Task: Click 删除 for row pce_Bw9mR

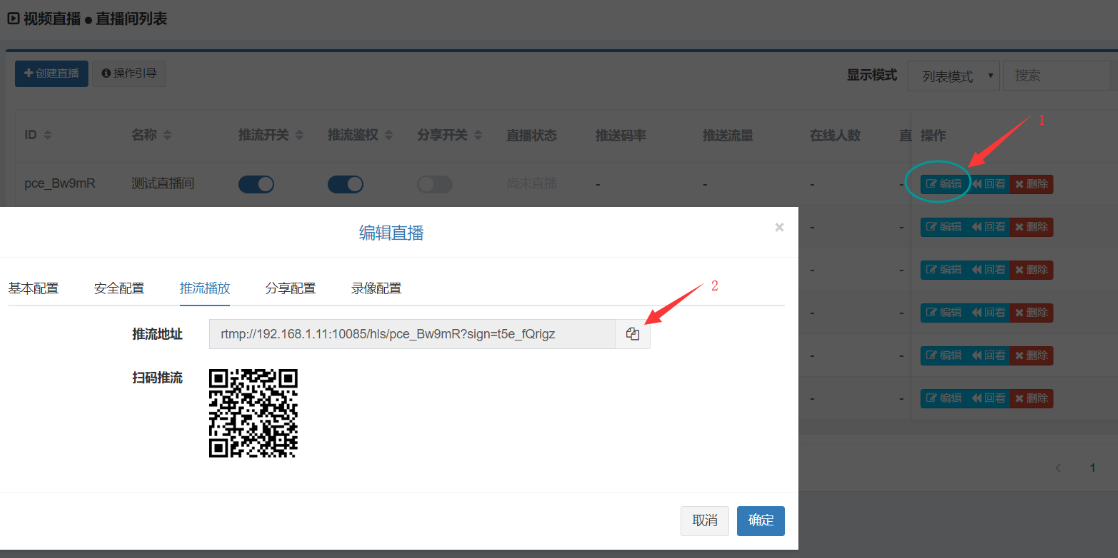Action: click(1032, 184)
